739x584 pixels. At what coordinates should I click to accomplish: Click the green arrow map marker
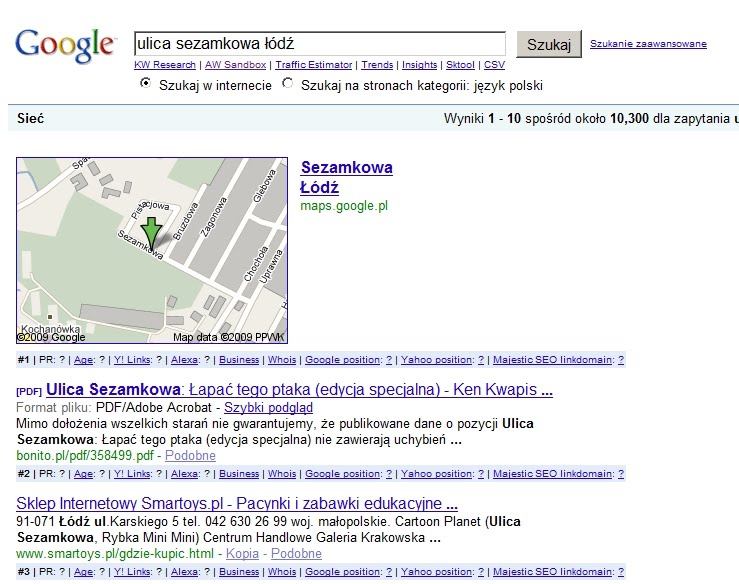(x=152, y=233)
